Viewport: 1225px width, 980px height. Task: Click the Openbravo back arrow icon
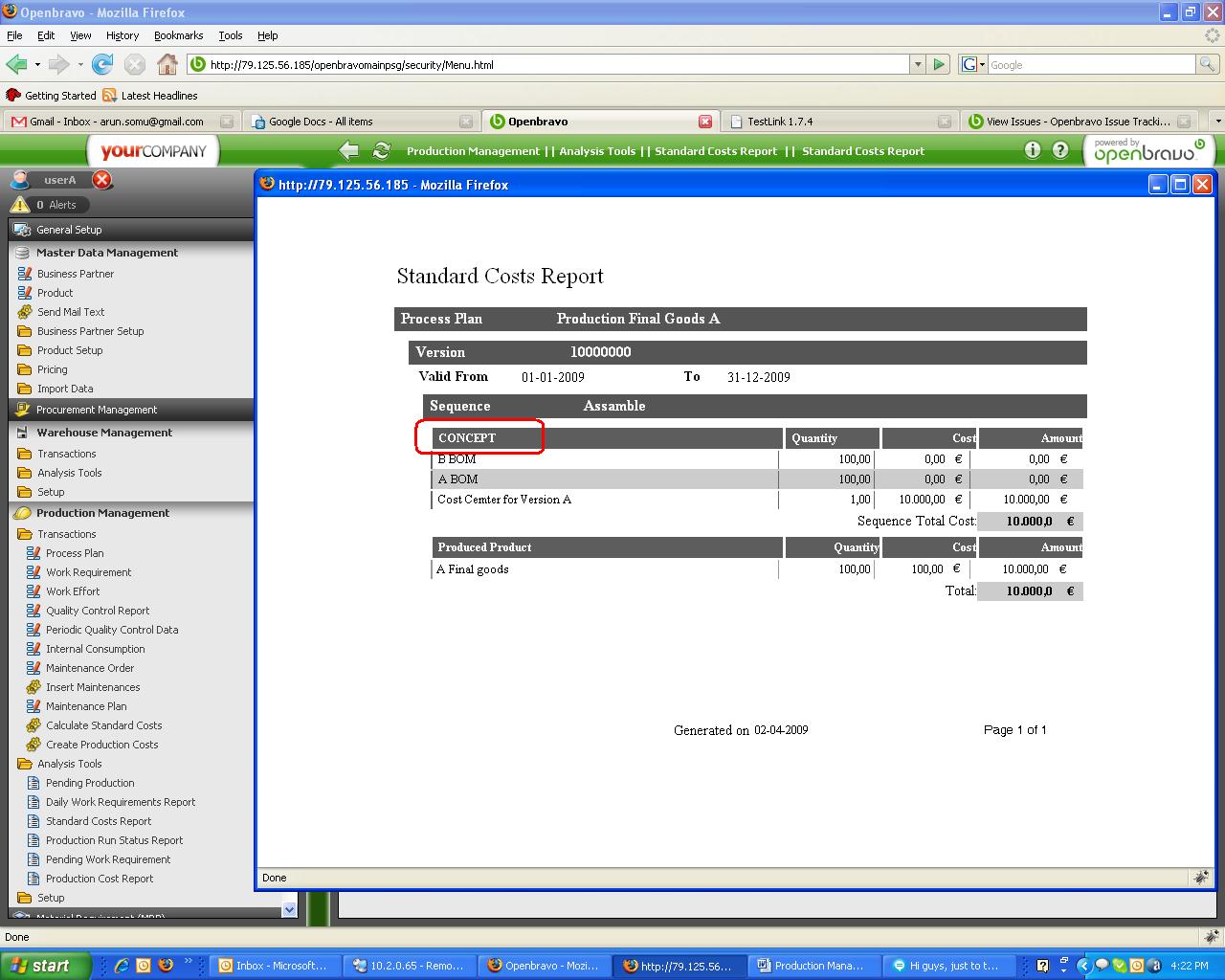click(349, 150)
